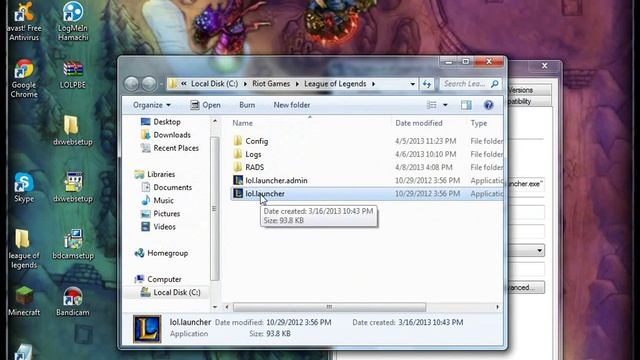Select lol.launcher.admin application icon
Screen dimensions: 640x360
238,180
